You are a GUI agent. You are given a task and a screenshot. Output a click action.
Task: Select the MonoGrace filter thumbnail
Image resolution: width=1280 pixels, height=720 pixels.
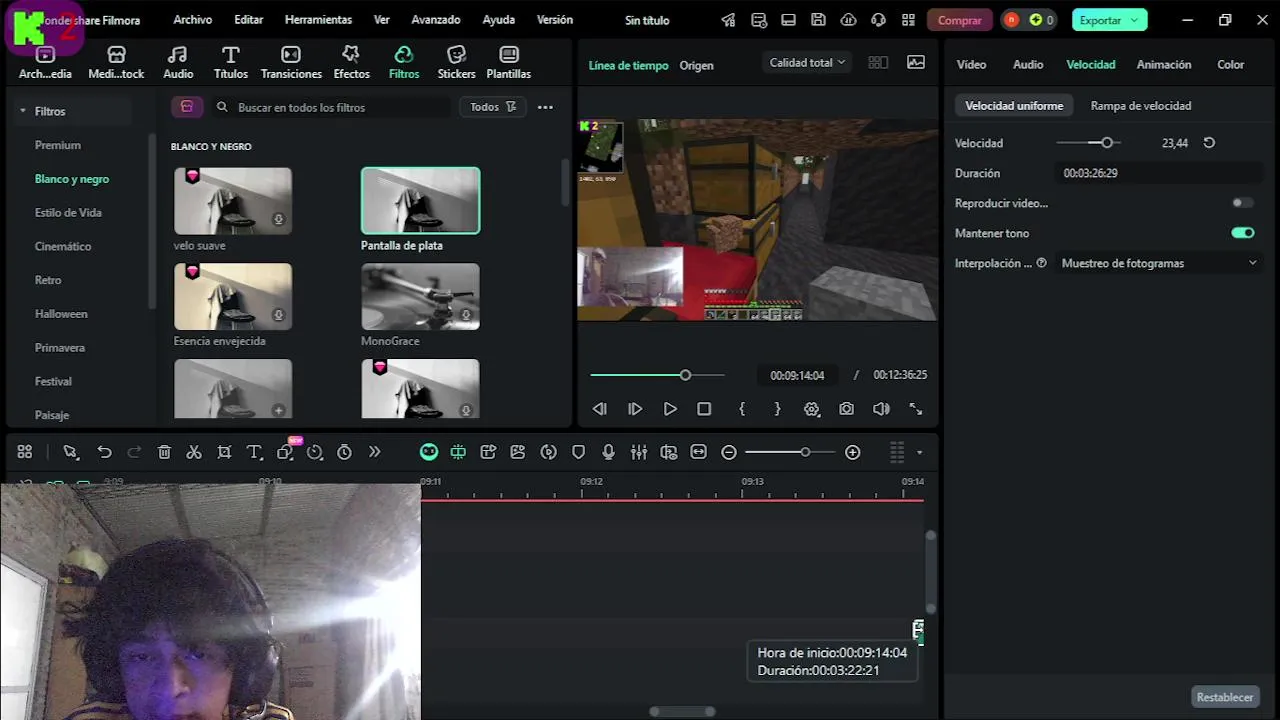point(420,296)
